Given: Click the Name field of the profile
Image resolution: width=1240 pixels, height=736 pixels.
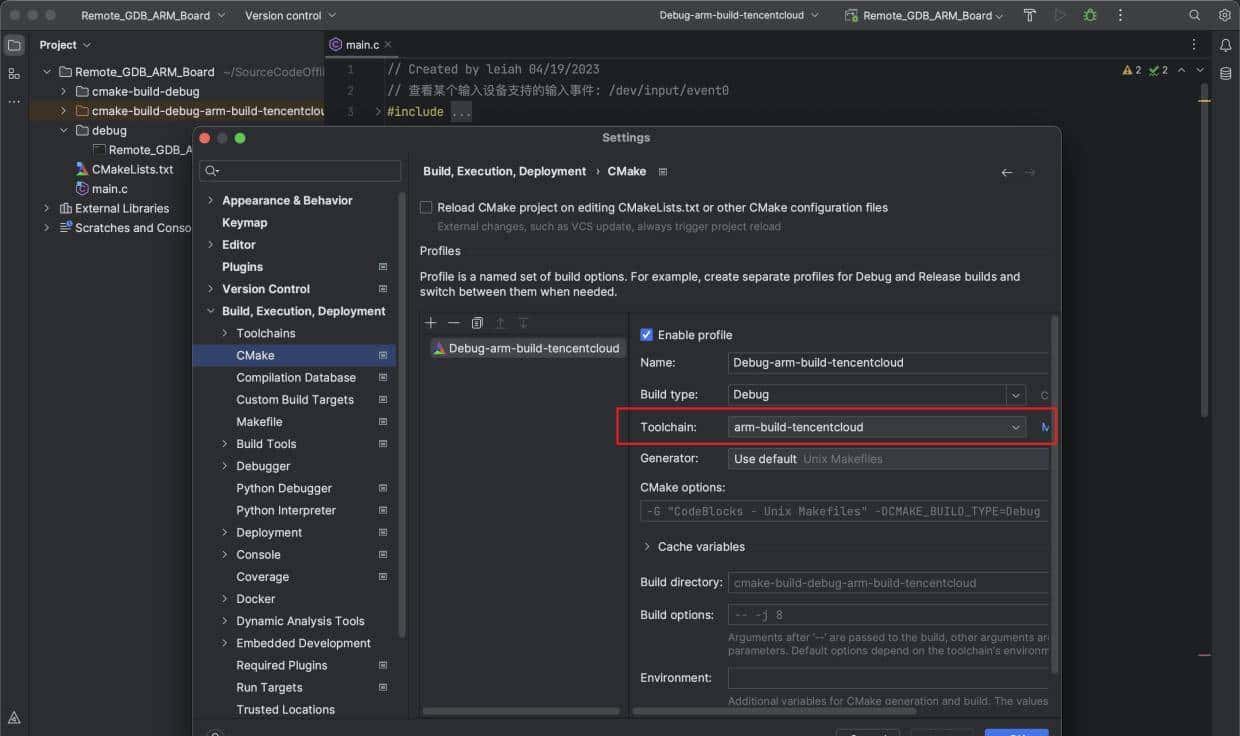Looking at the screenshot, I should click(x=887, y=363).
